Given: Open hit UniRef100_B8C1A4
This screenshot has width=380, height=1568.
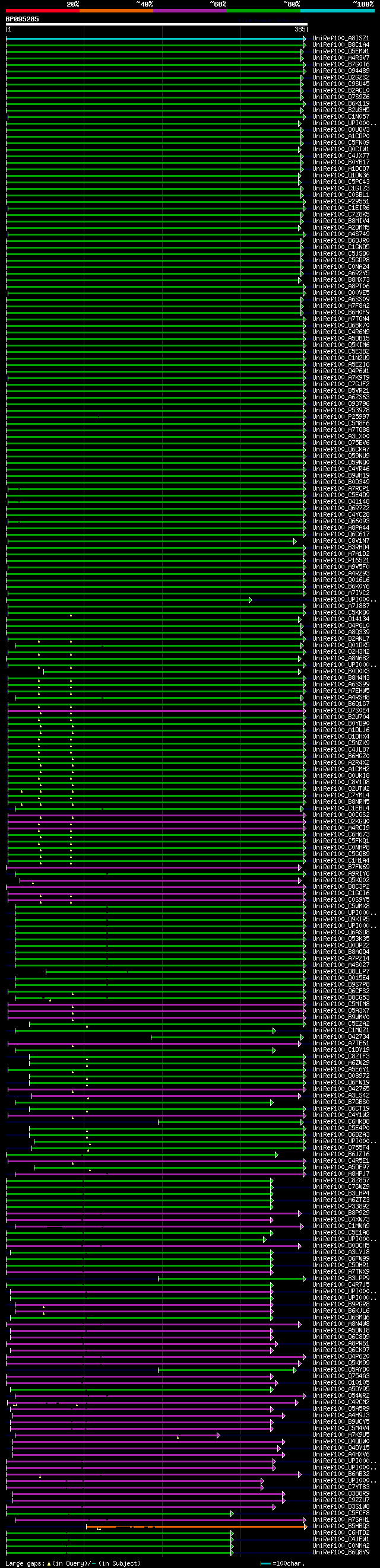Looking at the screenshot, I should click(341, 45).
